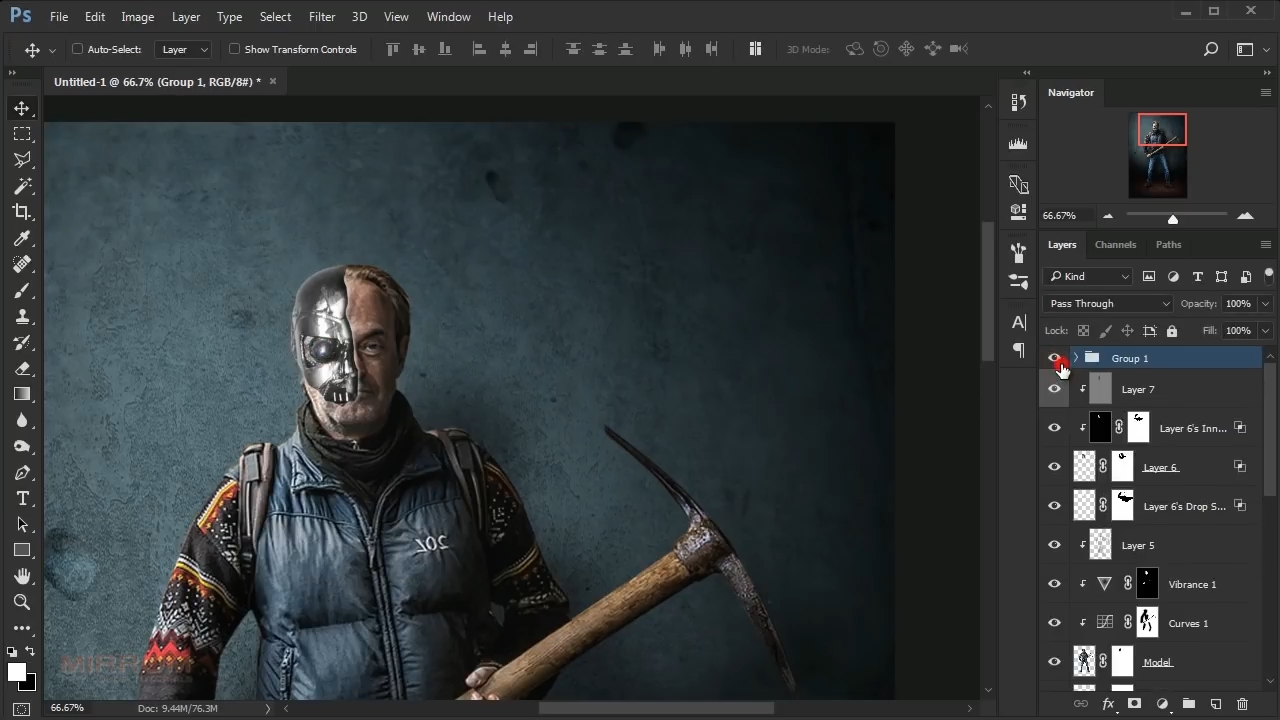Select the Clone Stamp tool

[x=22, y=316]
